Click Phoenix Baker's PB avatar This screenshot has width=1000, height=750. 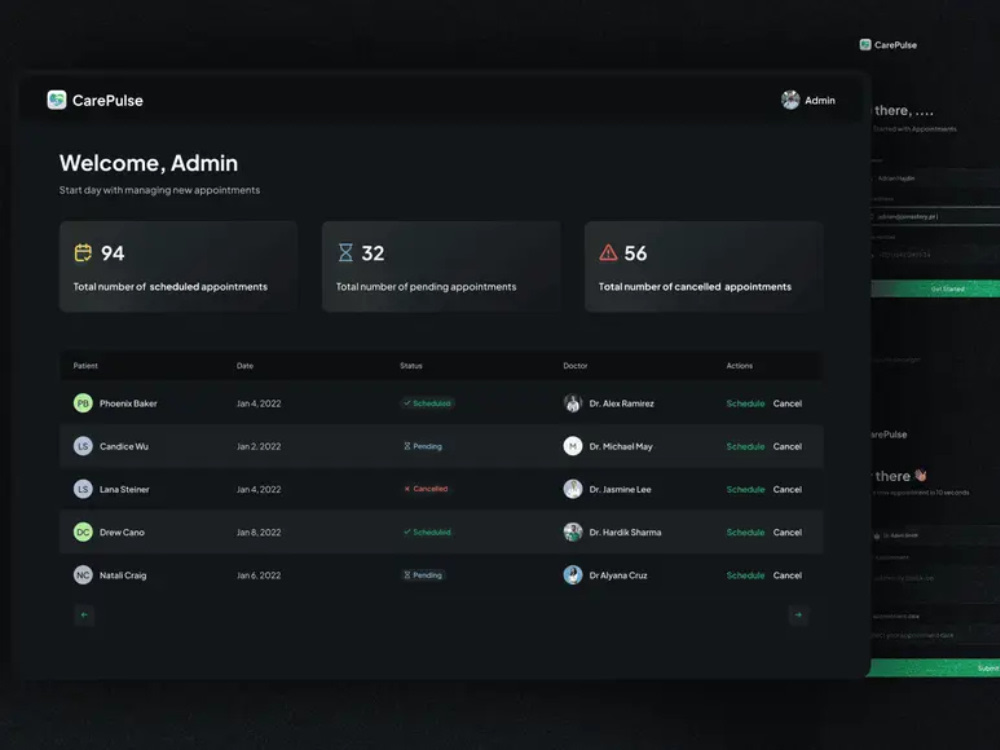[83, 403]
